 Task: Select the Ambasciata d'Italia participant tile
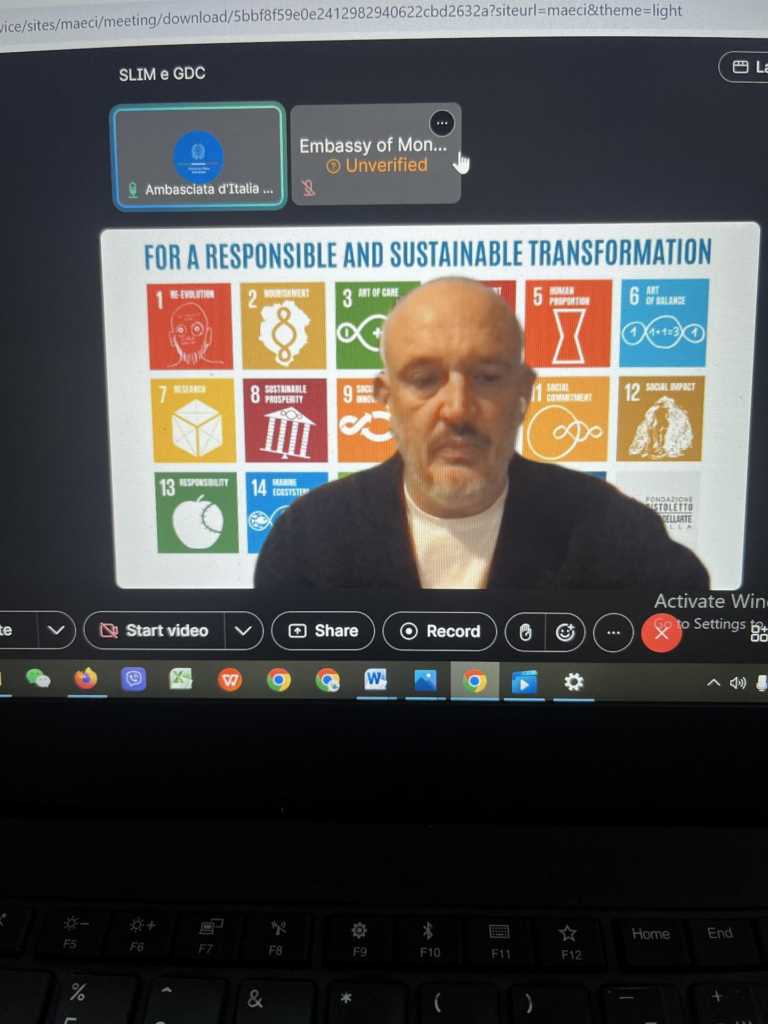pyautogui.click(x=199, y=157)
